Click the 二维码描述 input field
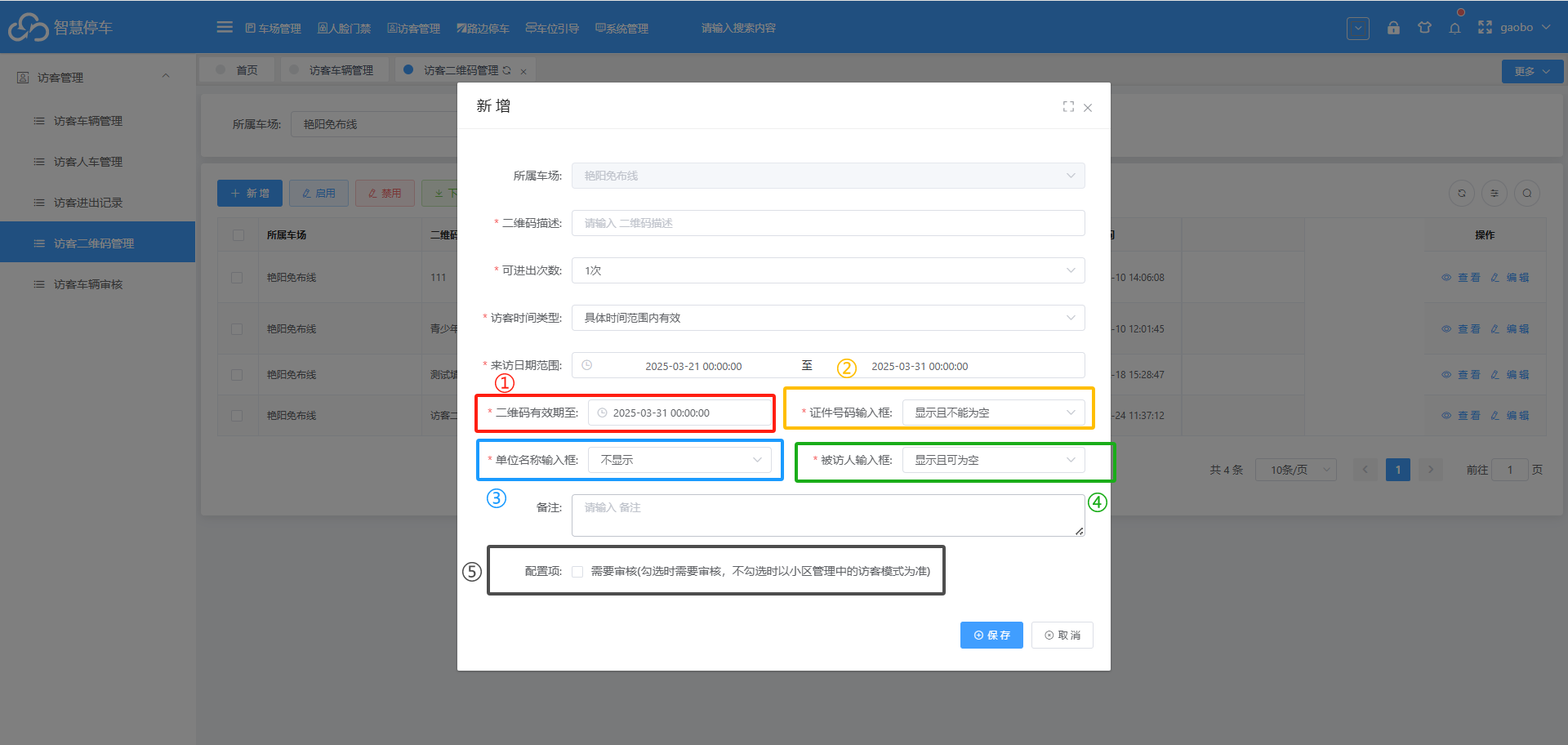 [828, 223]
